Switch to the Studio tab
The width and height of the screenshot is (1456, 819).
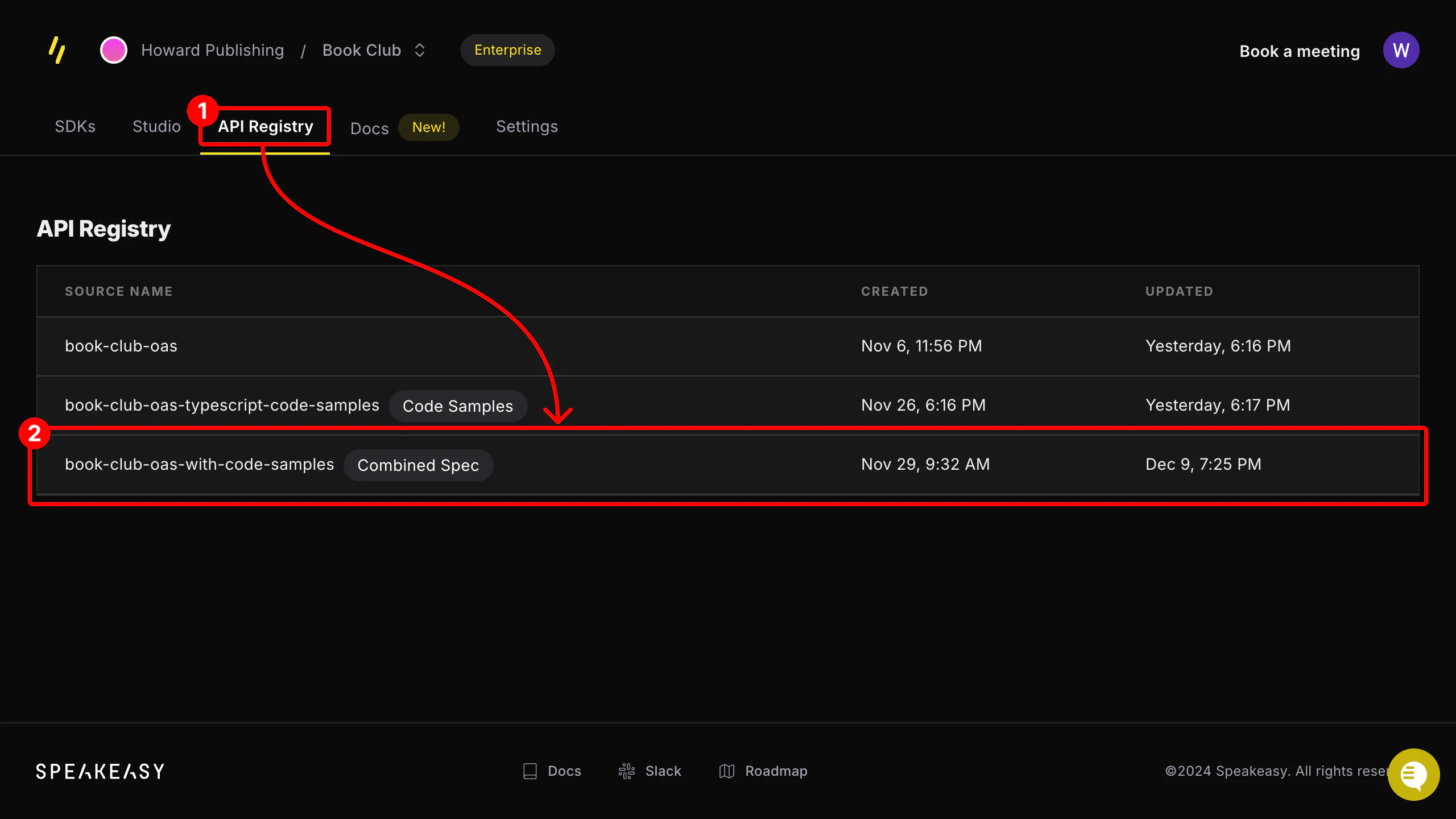(156, 126)
